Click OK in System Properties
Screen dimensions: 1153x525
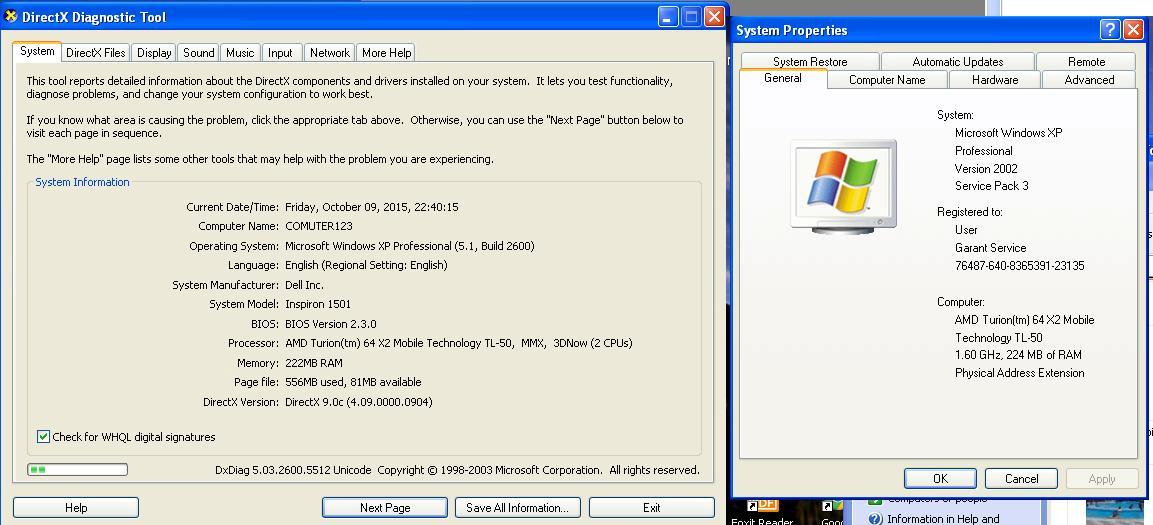[x=940, y=479]
